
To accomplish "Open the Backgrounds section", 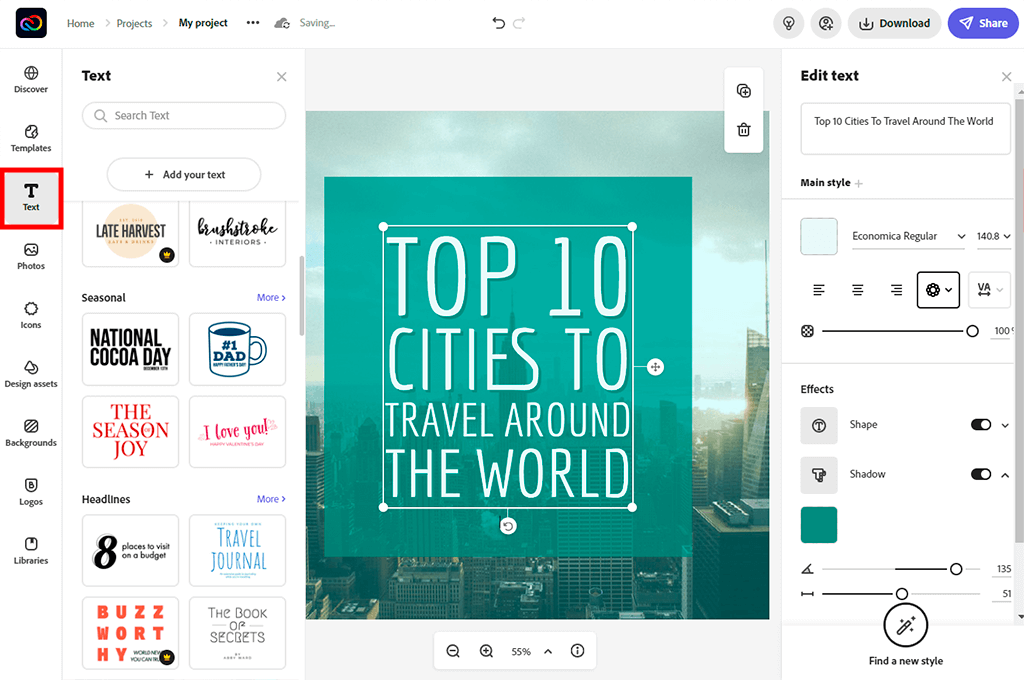I will [31, 433].
